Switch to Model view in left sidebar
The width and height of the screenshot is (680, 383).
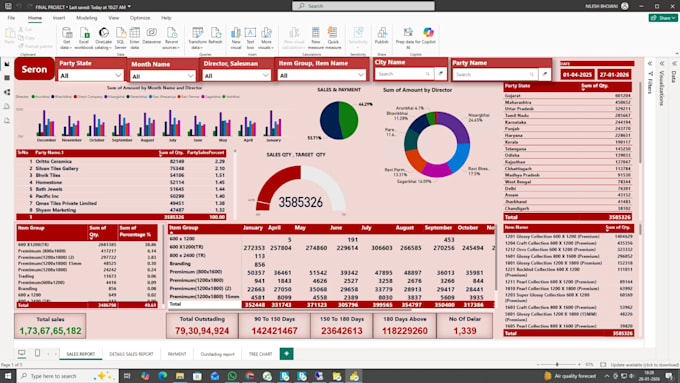coord(7,92)
